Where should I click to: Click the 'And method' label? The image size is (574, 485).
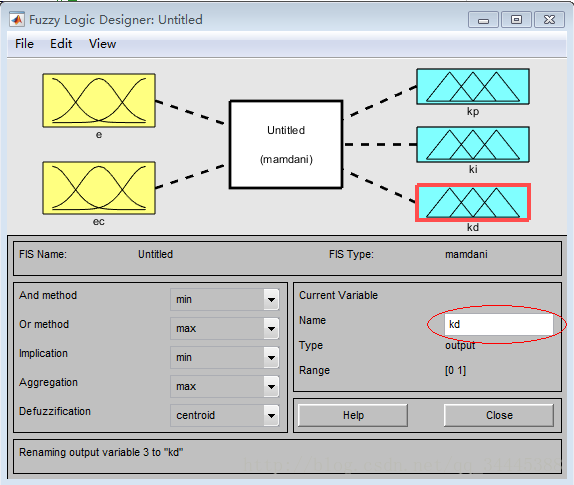pos(48,295)
